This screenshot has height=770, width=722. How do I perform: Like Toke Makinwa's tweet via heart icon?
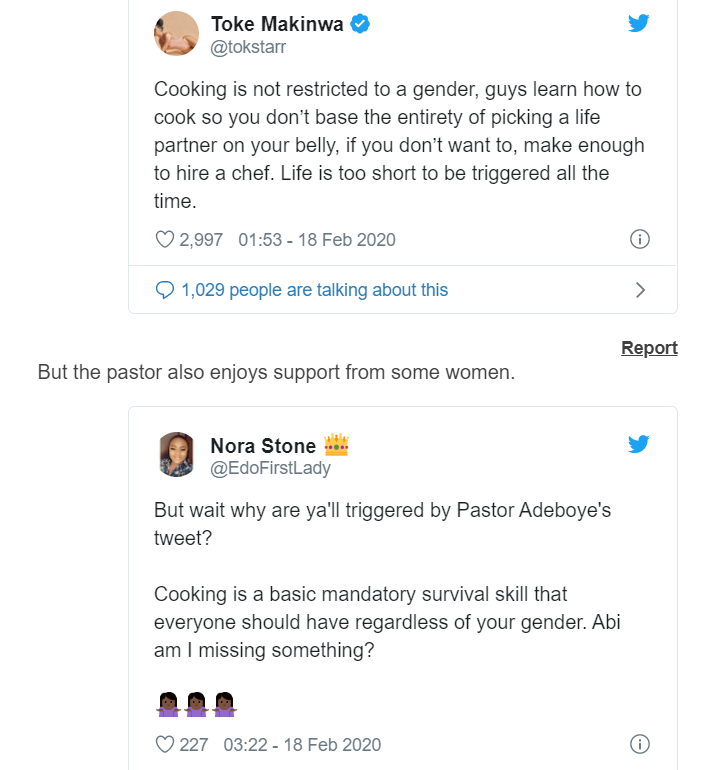coord(165,240)
